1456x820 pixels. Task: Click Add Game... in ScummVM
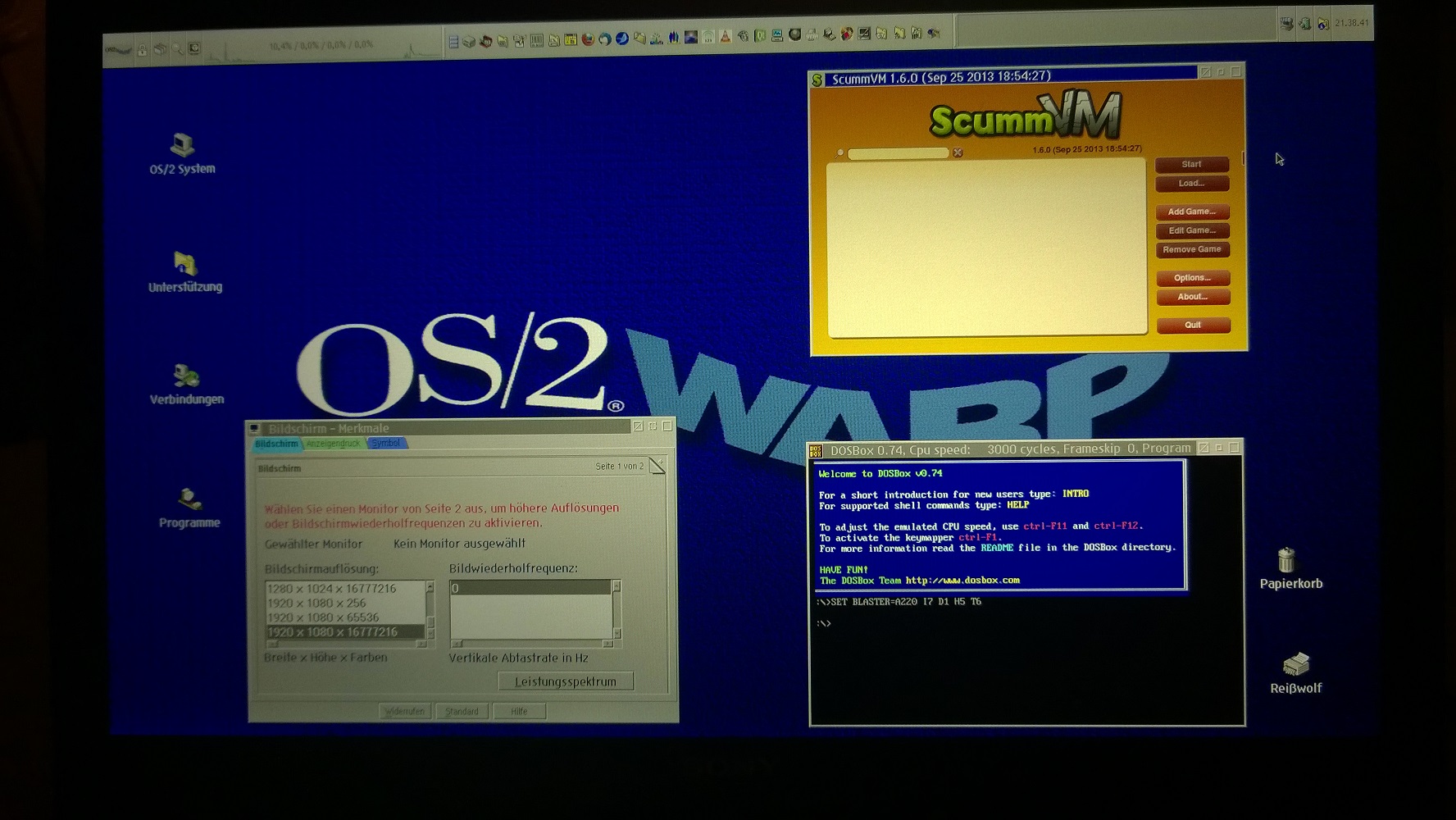tap(1192, 212)
